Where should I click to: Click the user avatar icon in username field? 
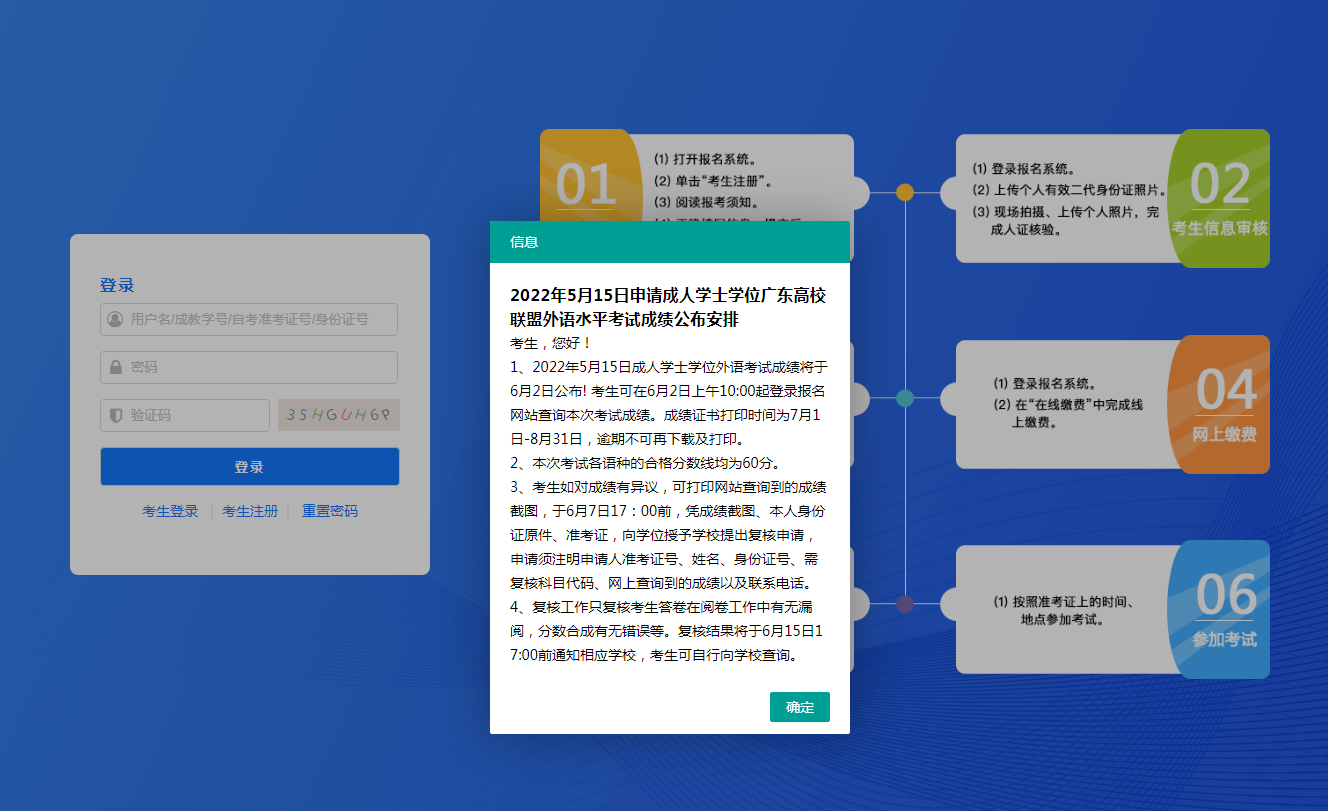tap(115, 320)
